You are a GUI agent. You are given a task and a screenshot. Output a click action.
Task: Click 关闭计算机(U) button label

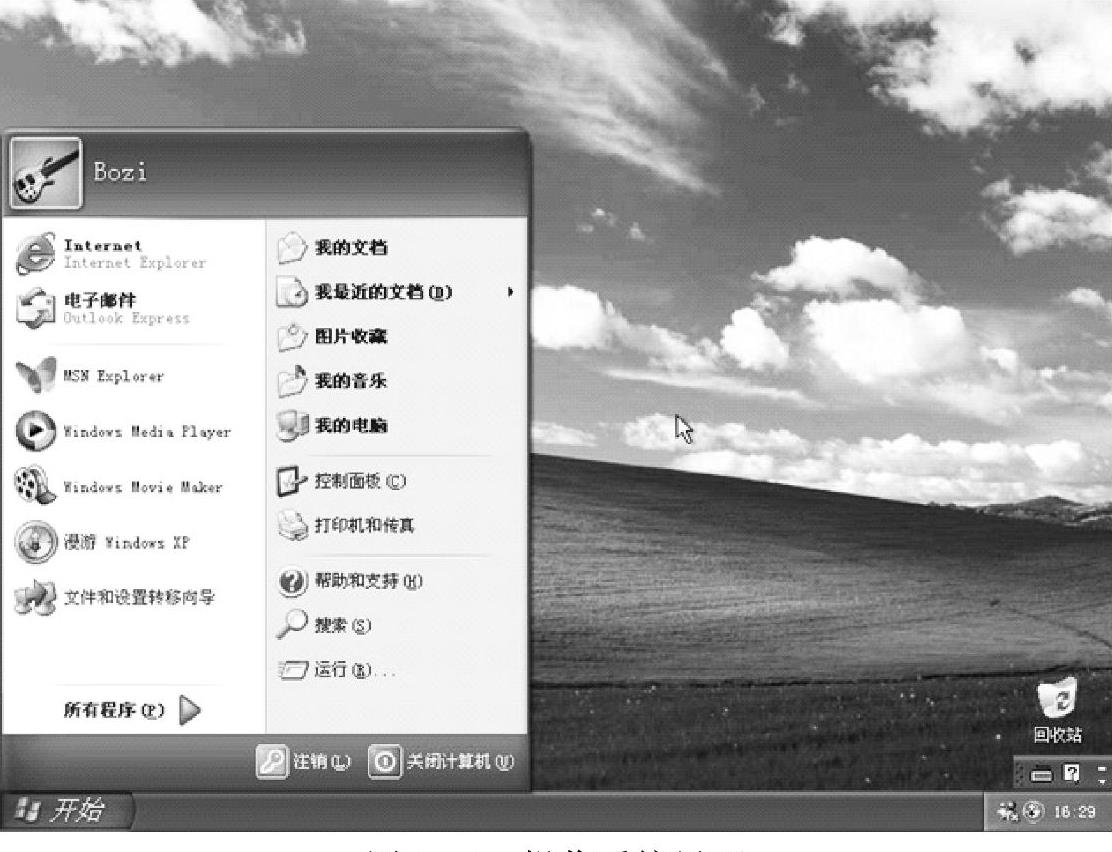(460, 762)
